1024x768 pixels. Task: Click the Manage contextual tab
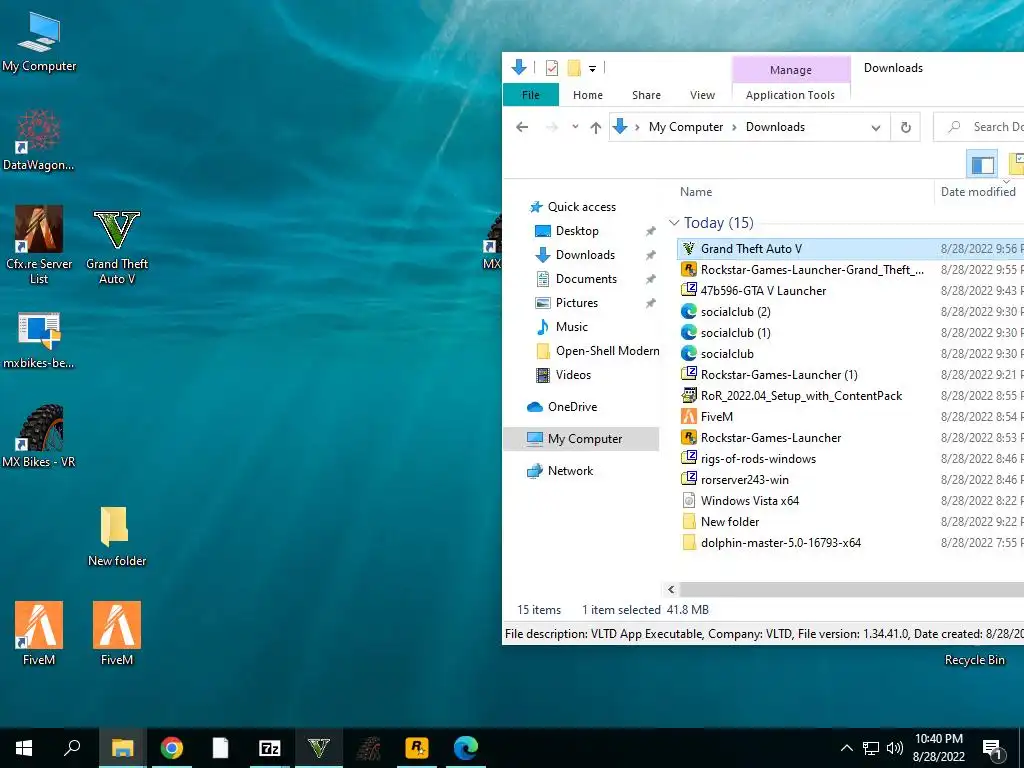(791, 70)
